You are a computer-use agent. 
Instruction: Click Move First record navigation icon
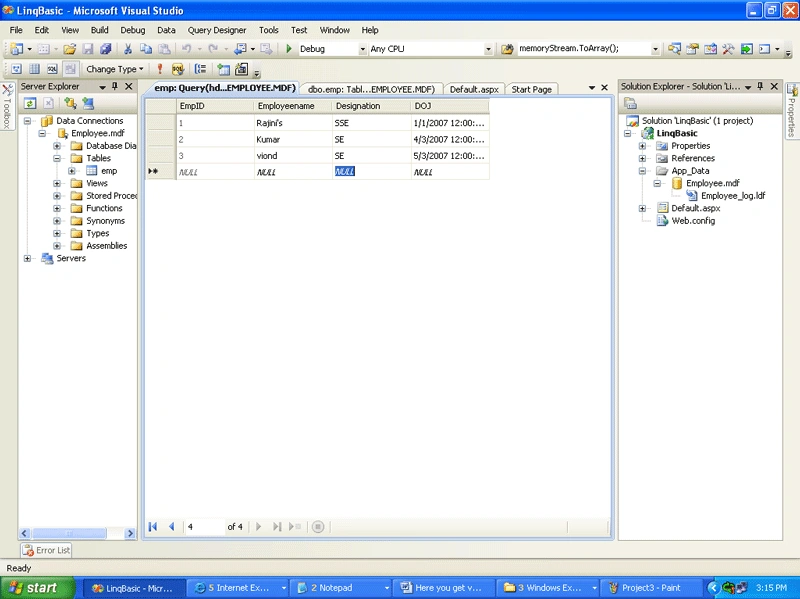pos(153,527)
